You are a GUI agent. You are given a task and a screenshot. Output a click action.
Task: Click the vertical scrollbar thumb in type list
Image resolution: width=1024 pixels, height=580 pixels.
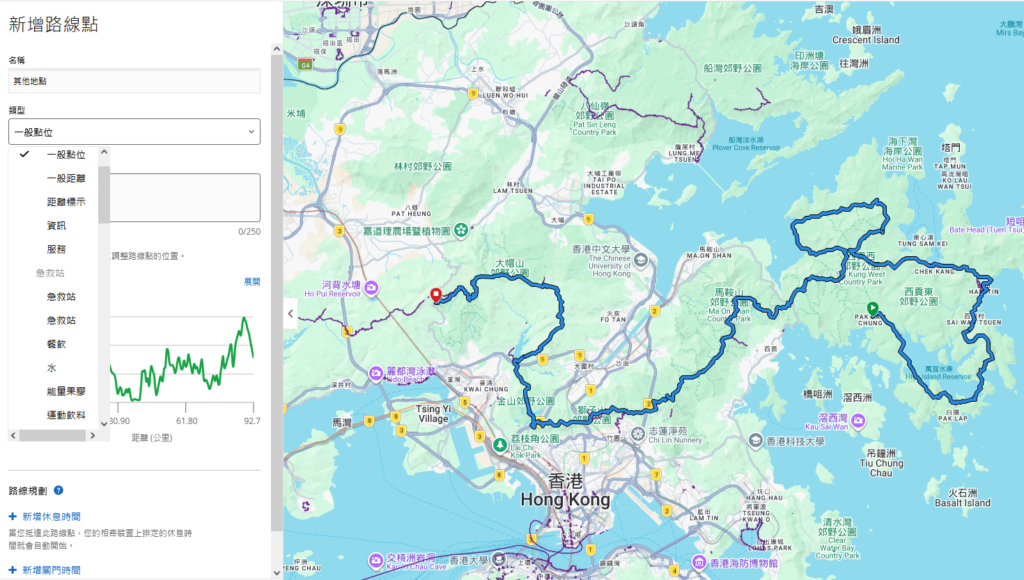click(x=104, y=194)
